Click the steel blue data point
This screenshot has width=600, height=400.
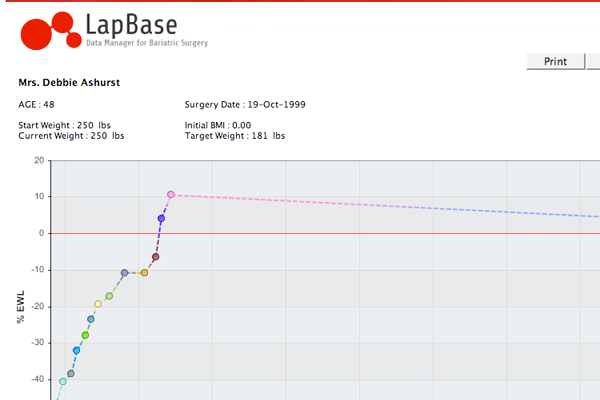(91, 320)
